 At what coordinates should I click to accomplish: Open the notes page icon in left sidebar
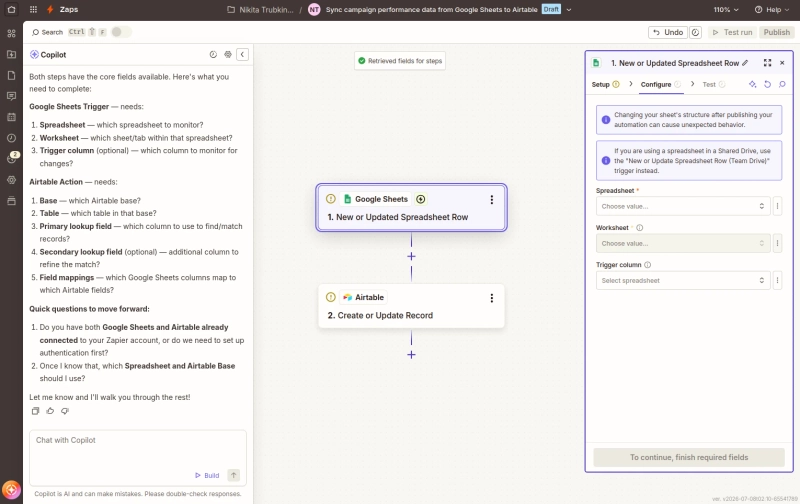pyautogui.click(x=11, y=75)
